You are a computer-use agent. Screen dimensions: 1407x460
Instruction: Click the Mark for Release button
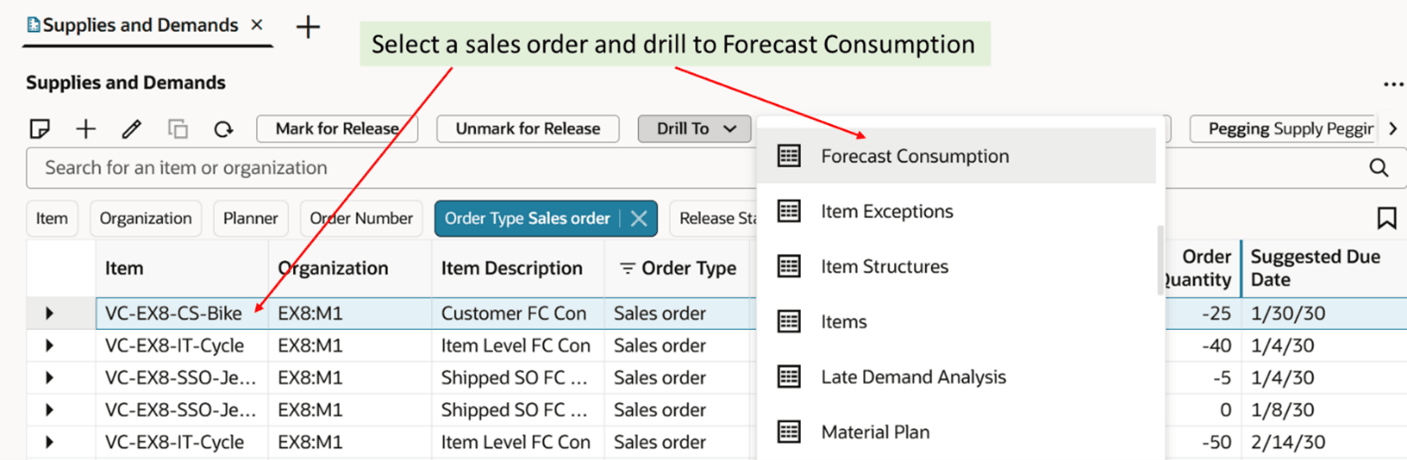[337, 129]
